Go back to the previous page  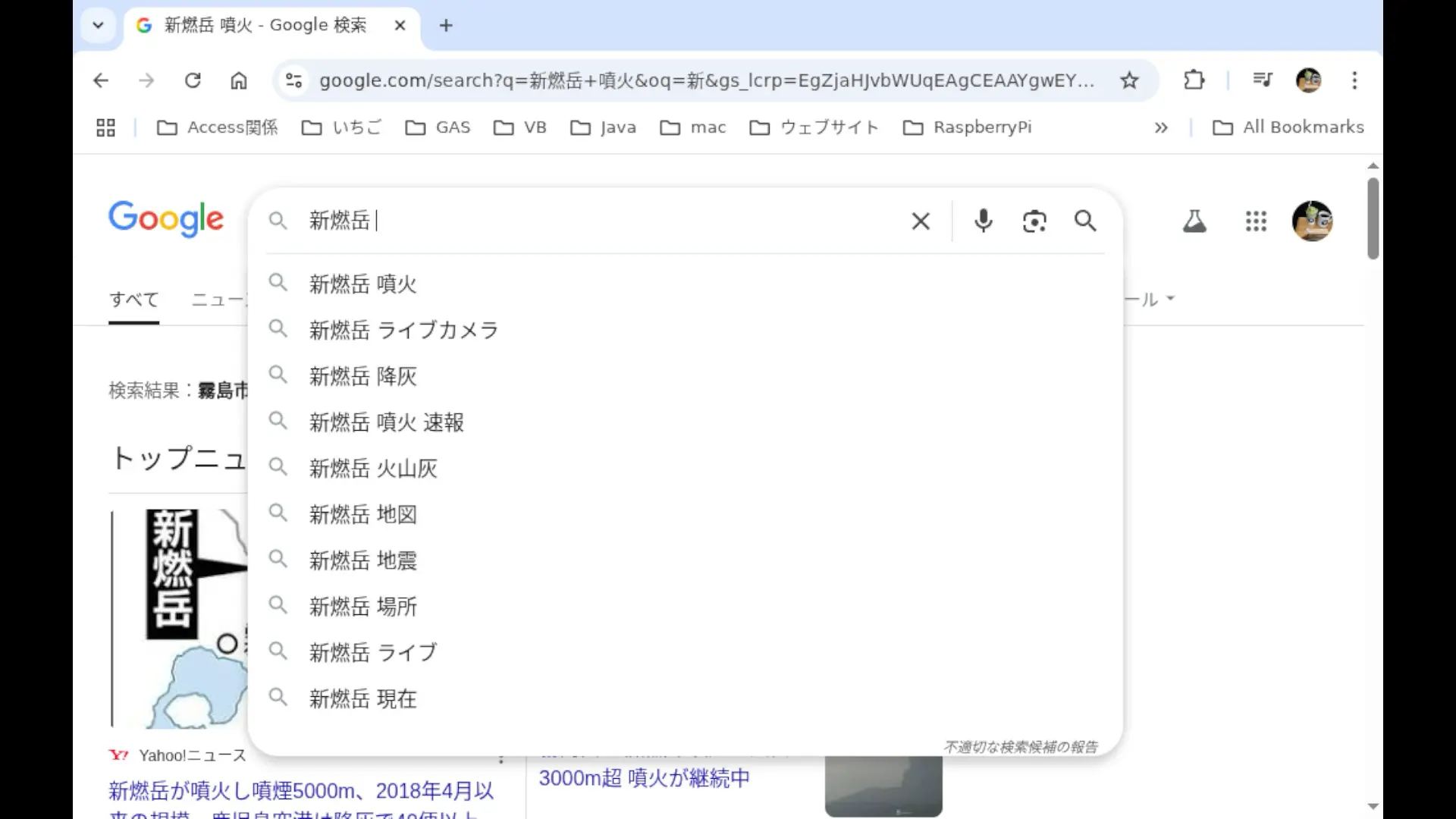coord(101,80)
